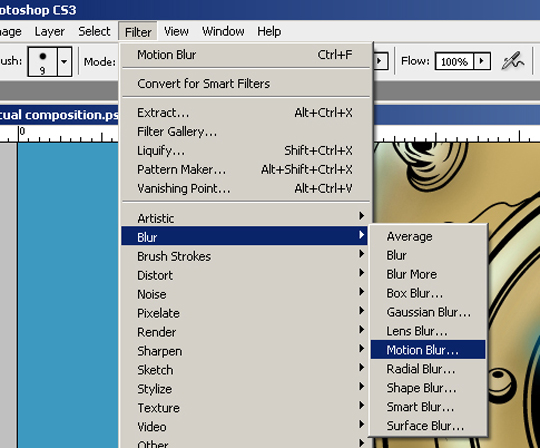Expand the Brush Strokes submenu
The width and height of the screenshot is (540, 448).
coord(246,256)
